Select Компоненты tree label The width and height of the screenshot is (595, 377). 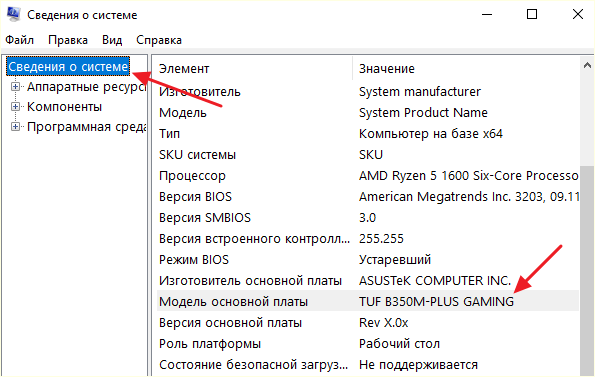pos(64,107)
